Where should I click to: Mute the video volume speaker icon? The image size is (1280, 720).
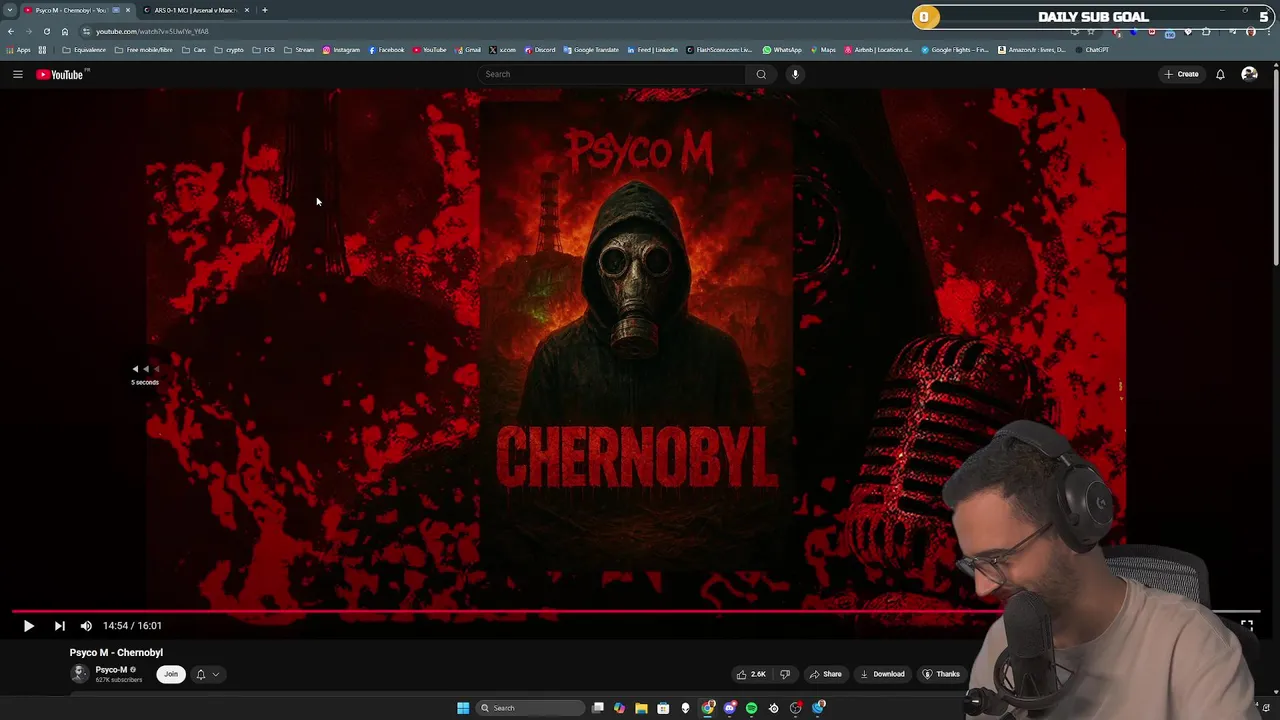(x=86, y=626)
